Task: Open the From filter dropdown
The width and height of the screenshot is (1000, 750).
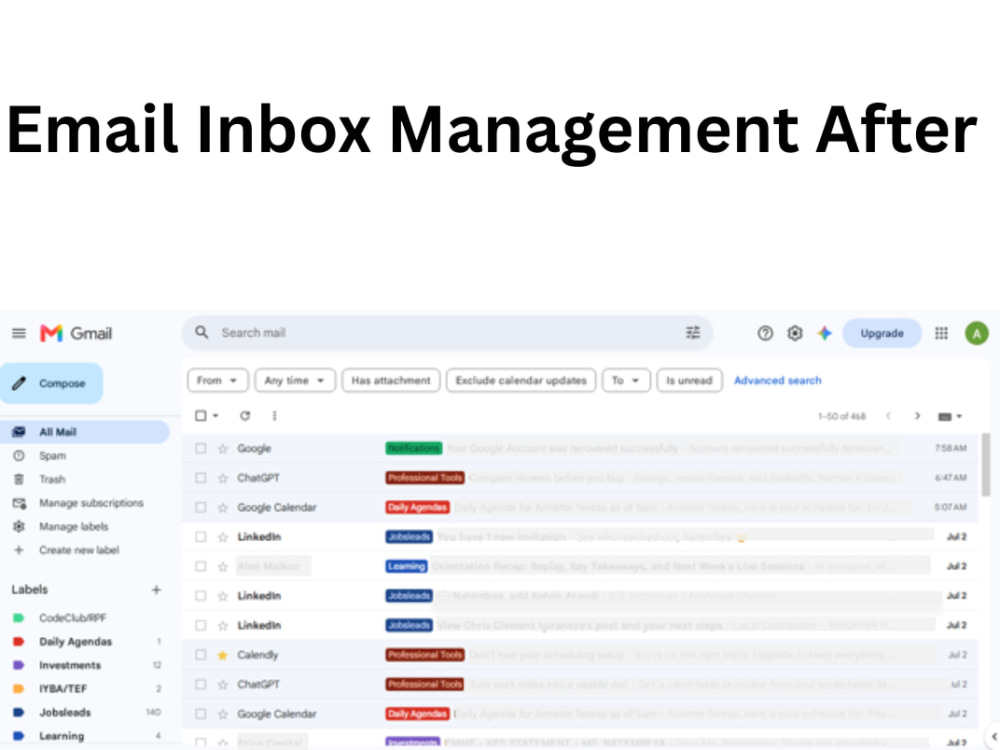Action: click(217, 381)
